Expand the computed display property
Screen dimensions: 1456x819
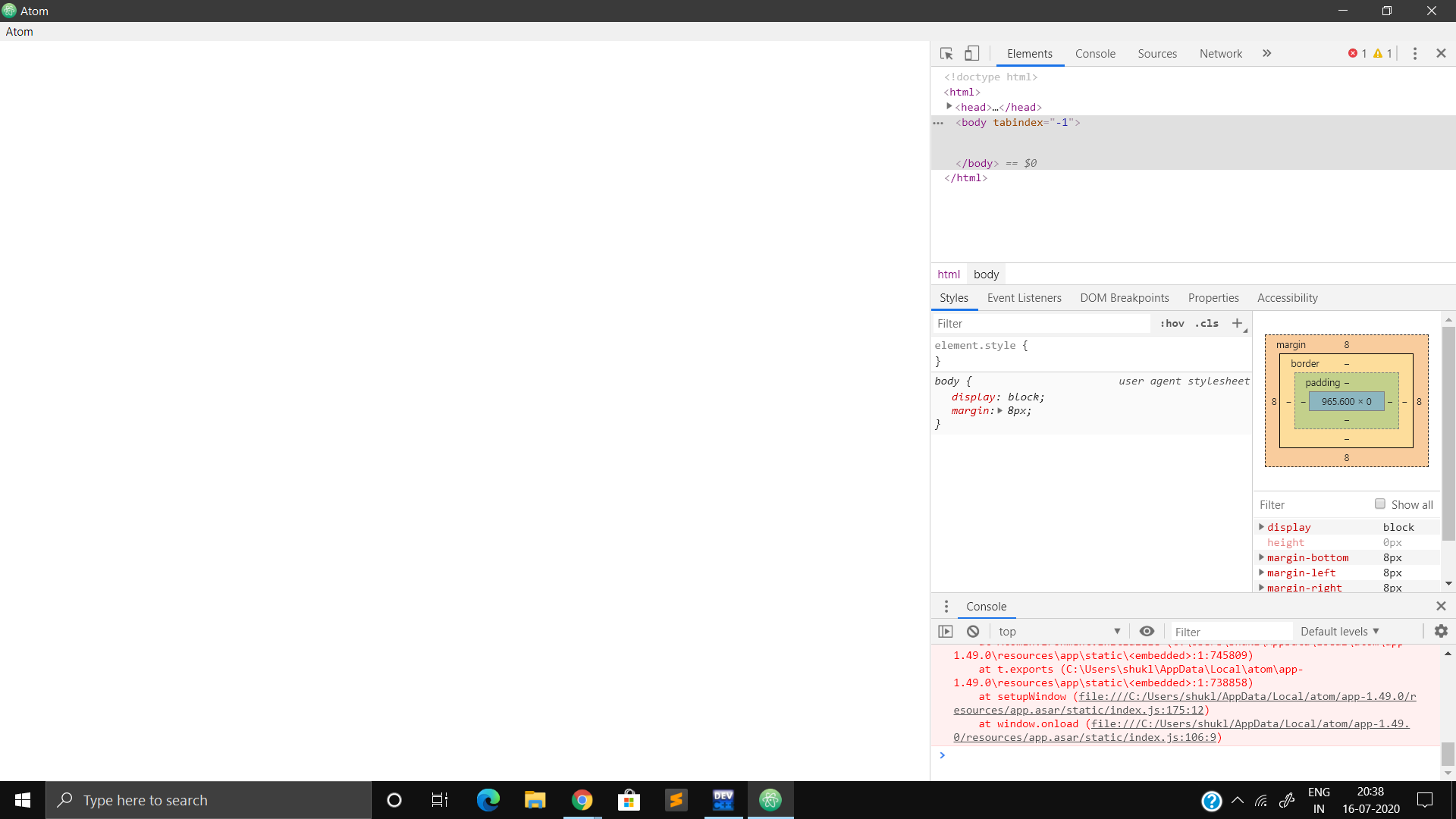tap(1261, 527)
